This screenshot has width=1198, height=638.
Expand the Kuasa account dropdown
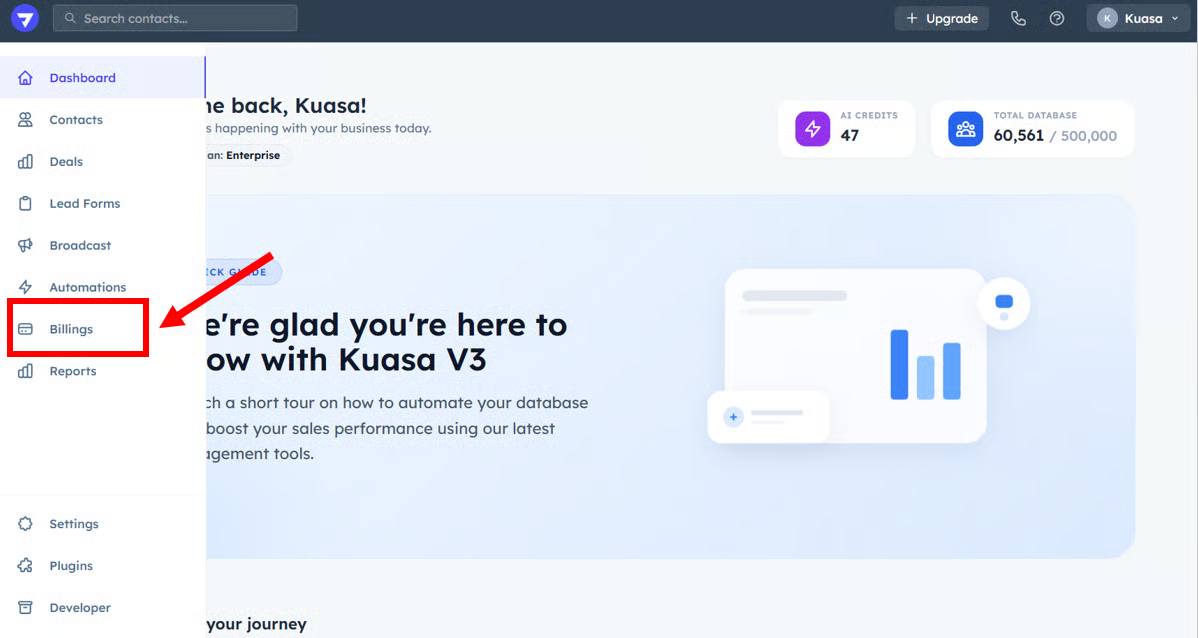click(1139, 18)
